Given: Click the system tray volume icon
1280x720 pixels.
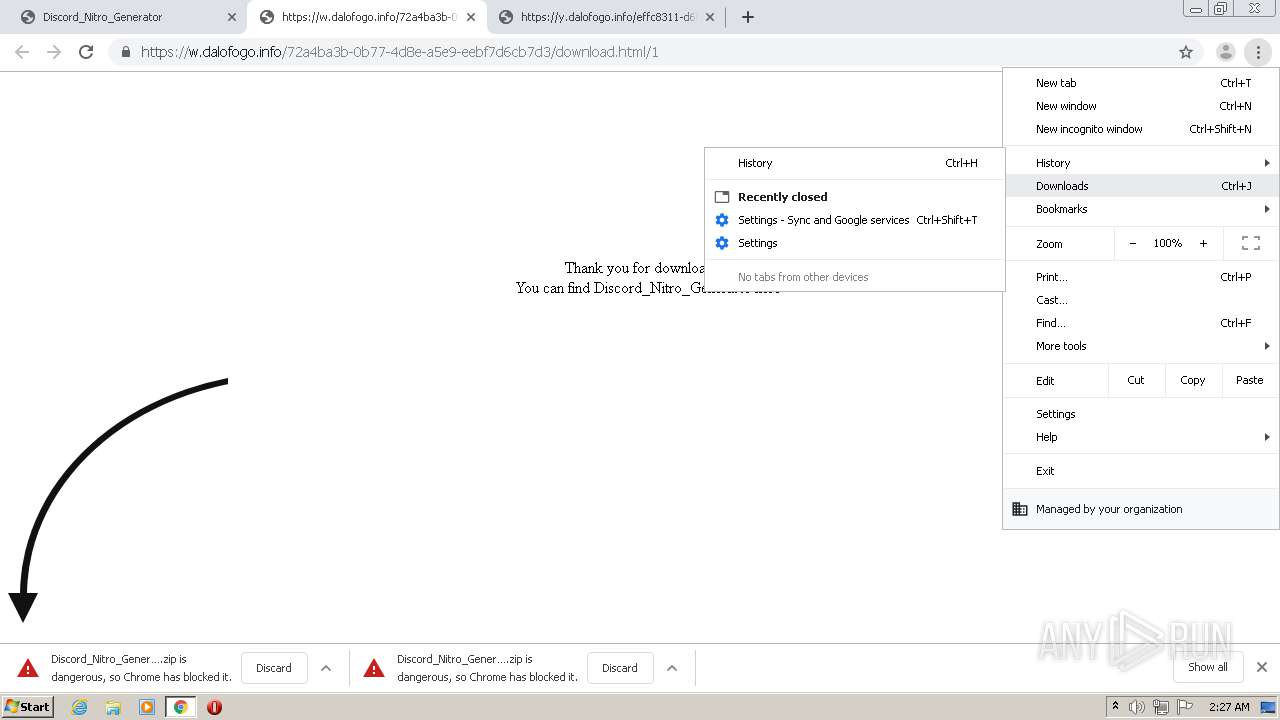Looking at the screenshot, I should 1137,707.
